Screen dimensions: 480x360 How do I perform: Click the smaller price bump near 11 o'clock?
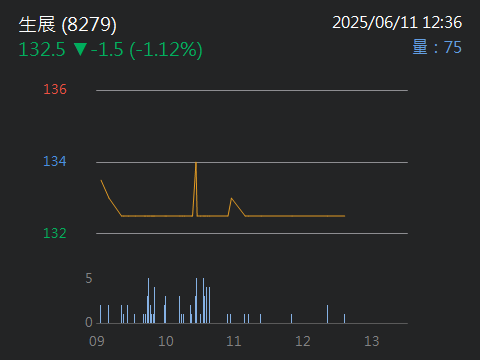coord(231,199)
